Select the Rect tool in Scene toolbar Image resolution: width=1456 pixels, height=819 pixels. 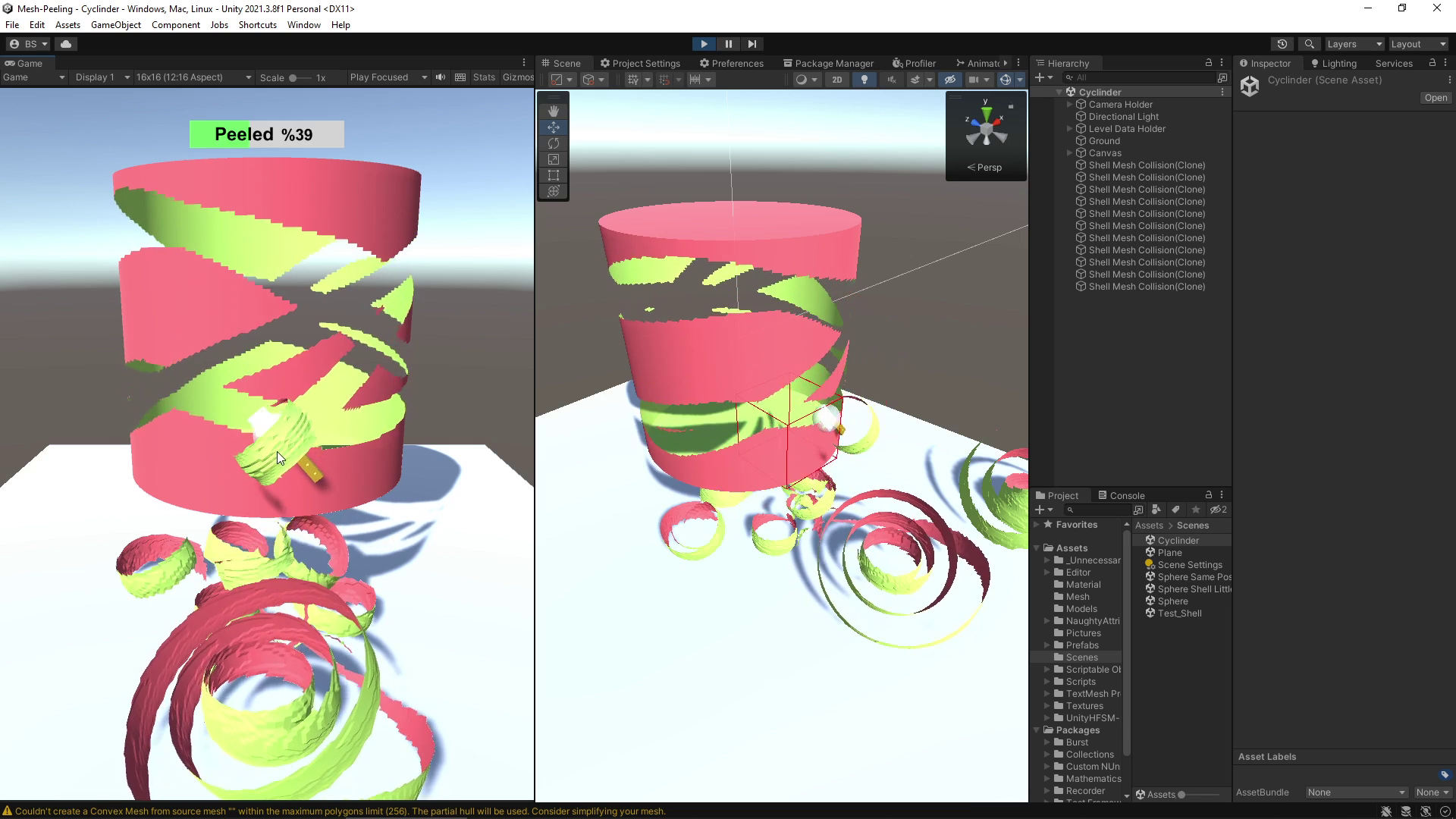(x=554, y=175)
